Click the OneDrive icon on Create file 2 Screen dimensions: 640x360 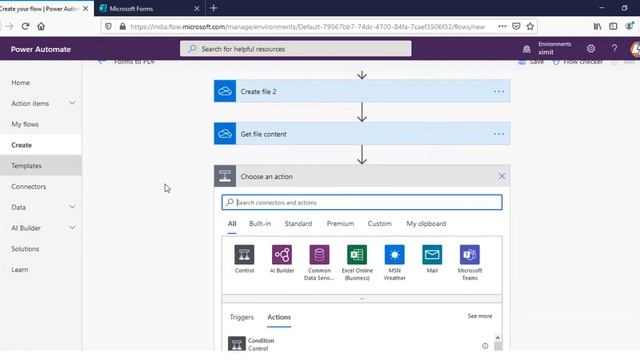[225, 91]
